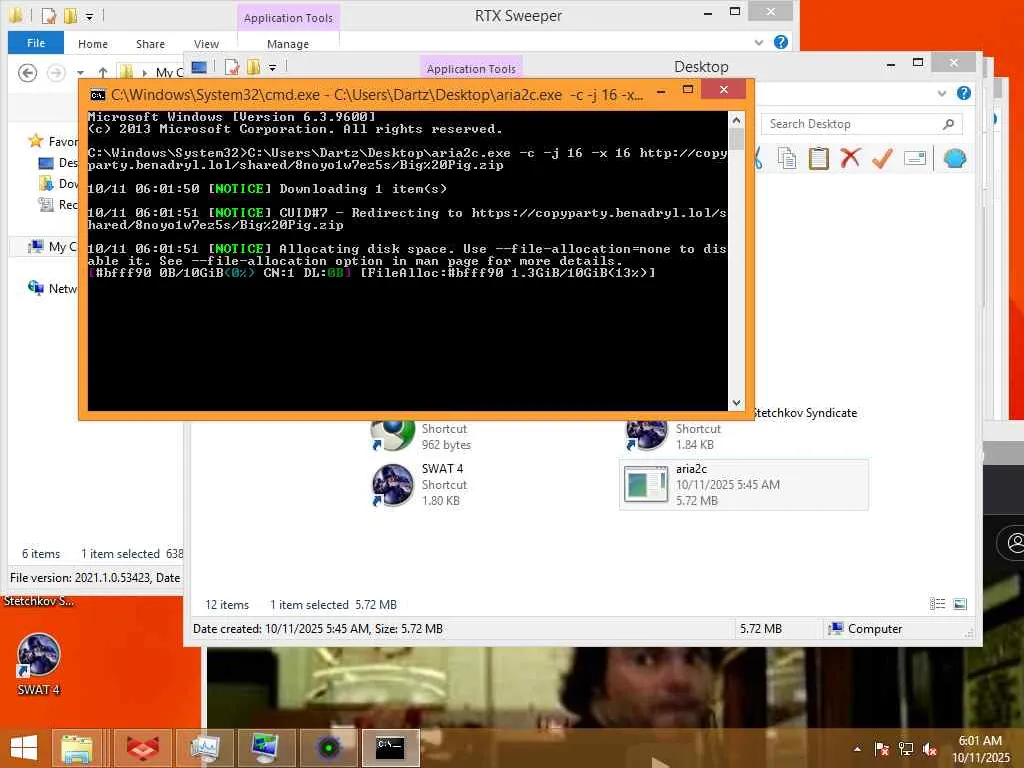Open the Start menu

point(24,748)
